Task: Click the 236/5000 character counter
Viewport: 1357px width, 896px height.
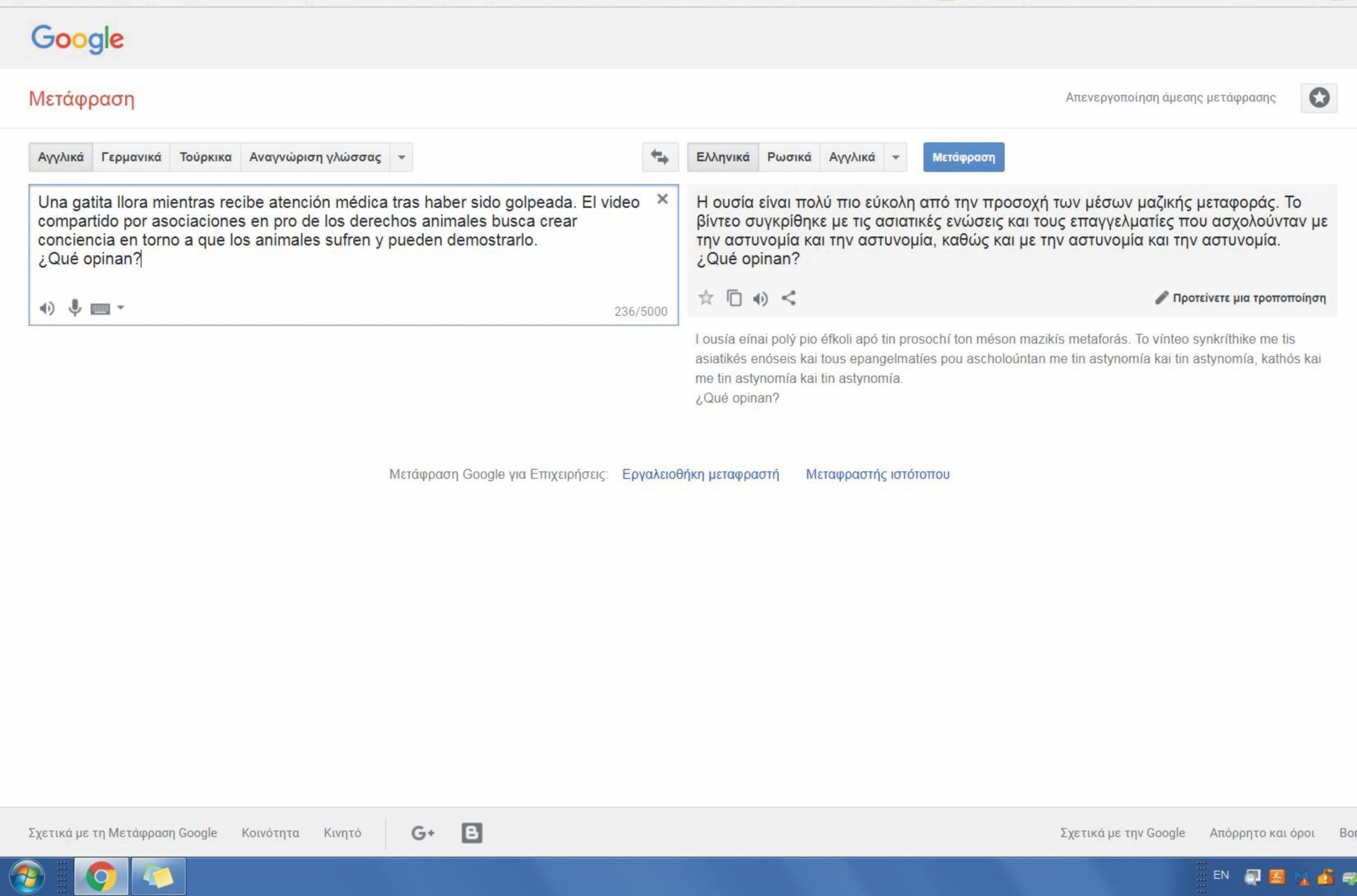Action: coord(640,311)
